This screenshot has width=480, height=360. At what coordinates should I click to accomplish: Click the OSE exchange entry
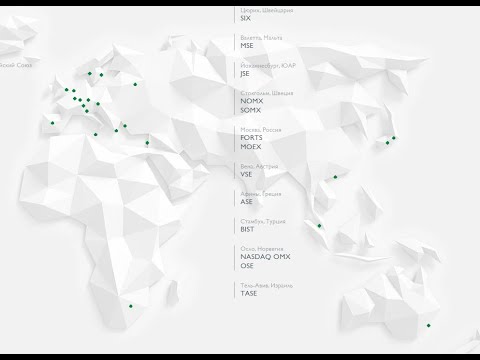(x=247, y=266)
